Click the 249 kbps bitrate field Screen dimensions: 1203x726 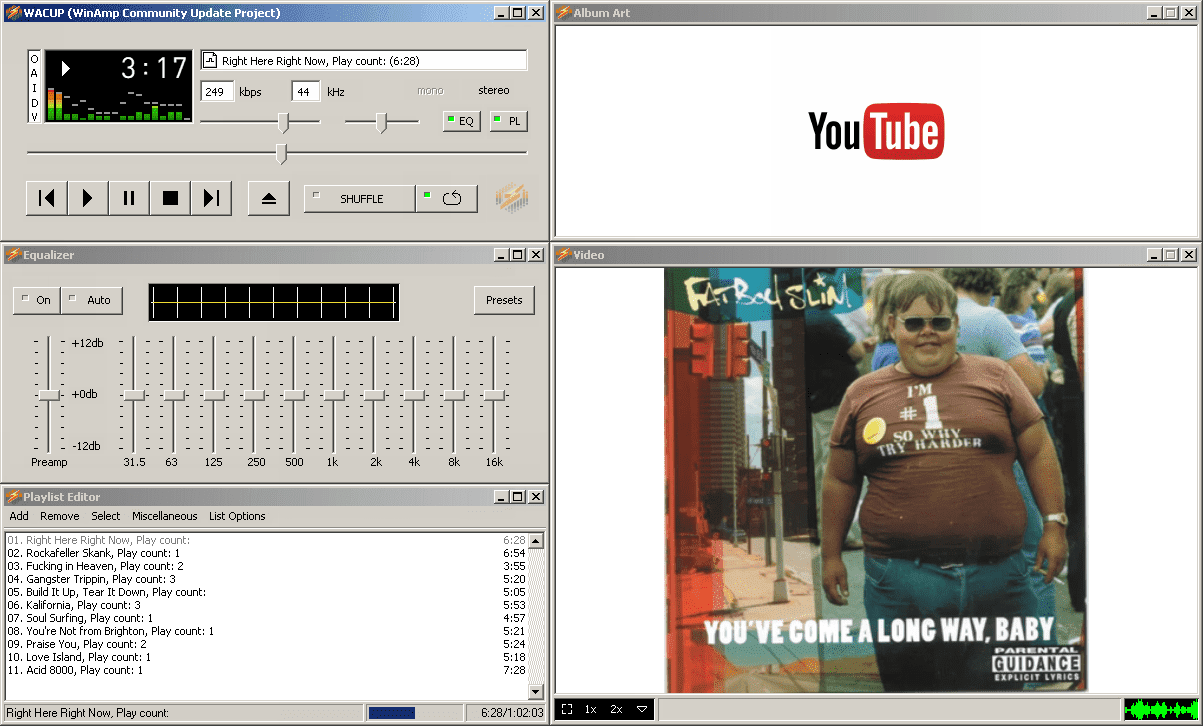[217, 91]
